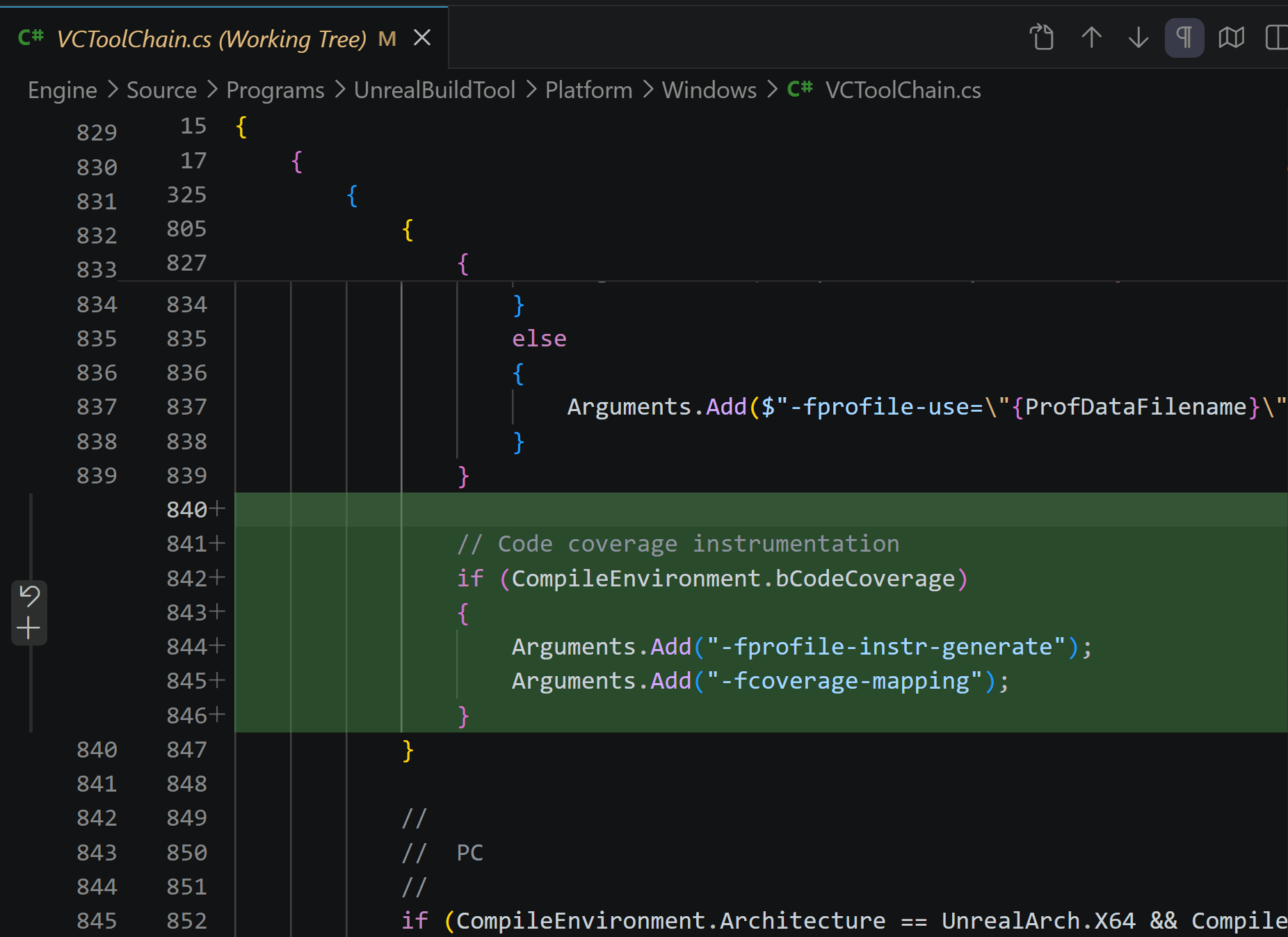
Task: Click the -fcoverage-mapping string
Action: [x=844, y=681]
